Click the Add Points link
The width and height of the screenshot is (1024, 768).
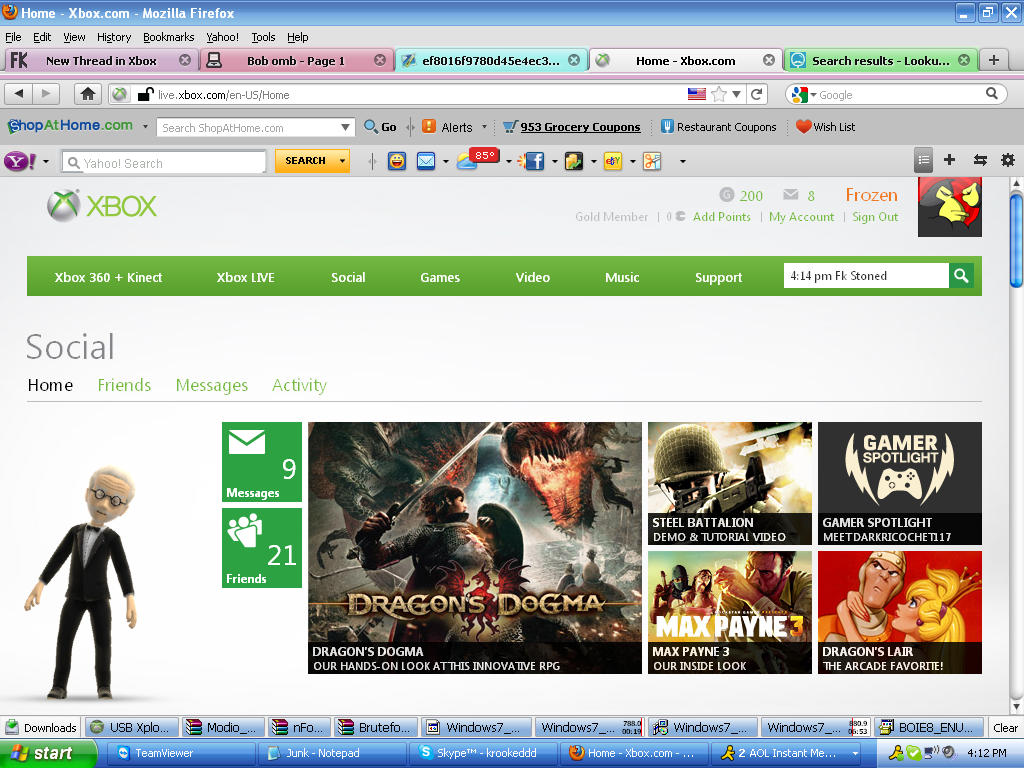point(722,217)
